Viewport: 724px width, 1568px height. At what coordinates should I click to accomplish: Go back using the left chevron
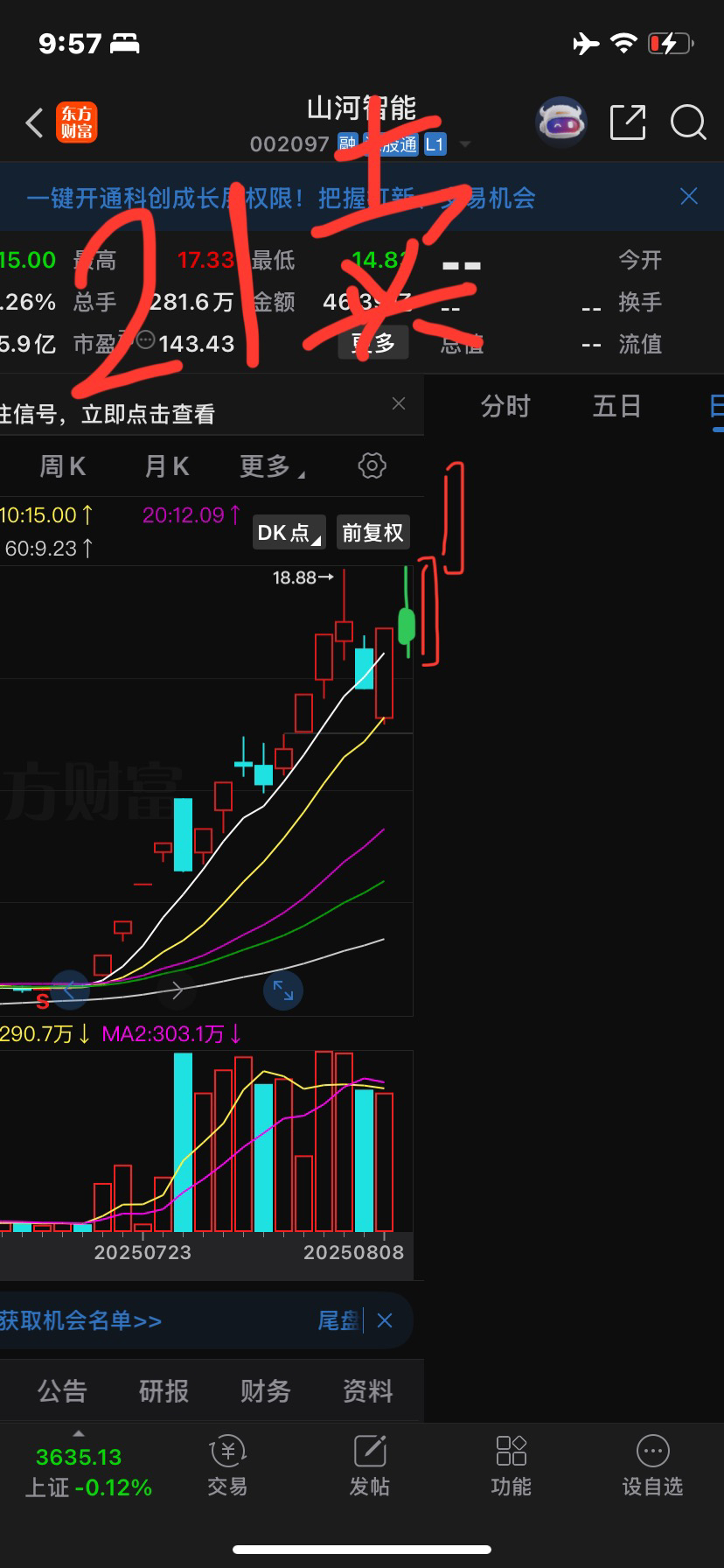[34, 123]
